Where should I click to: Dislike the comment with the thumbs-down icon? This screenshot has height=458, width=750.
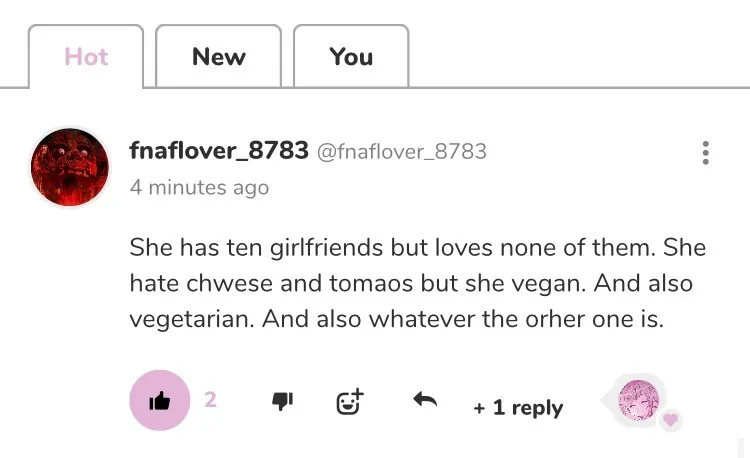[283, 401]
